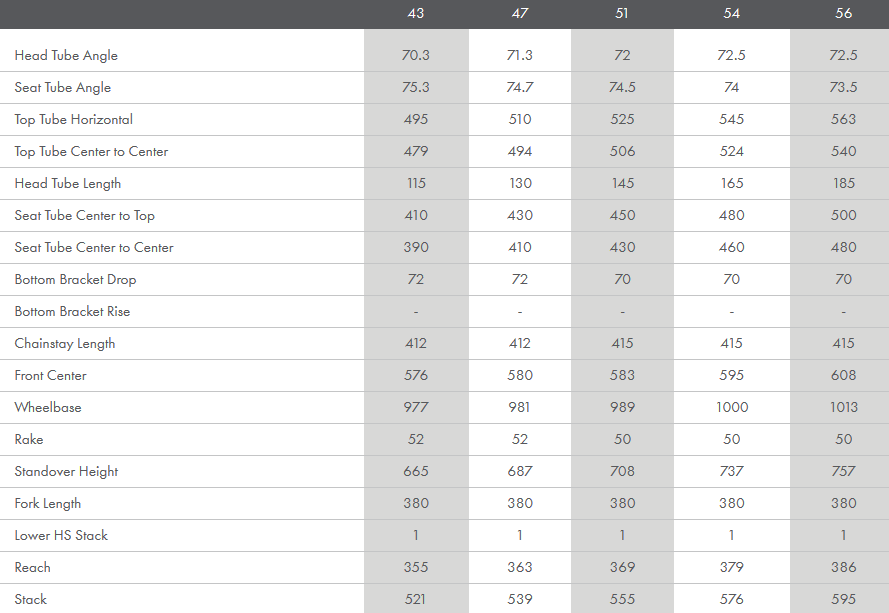Click the Reach row label
Viewport: 889px width, 613px height.
tap(33, 568)
